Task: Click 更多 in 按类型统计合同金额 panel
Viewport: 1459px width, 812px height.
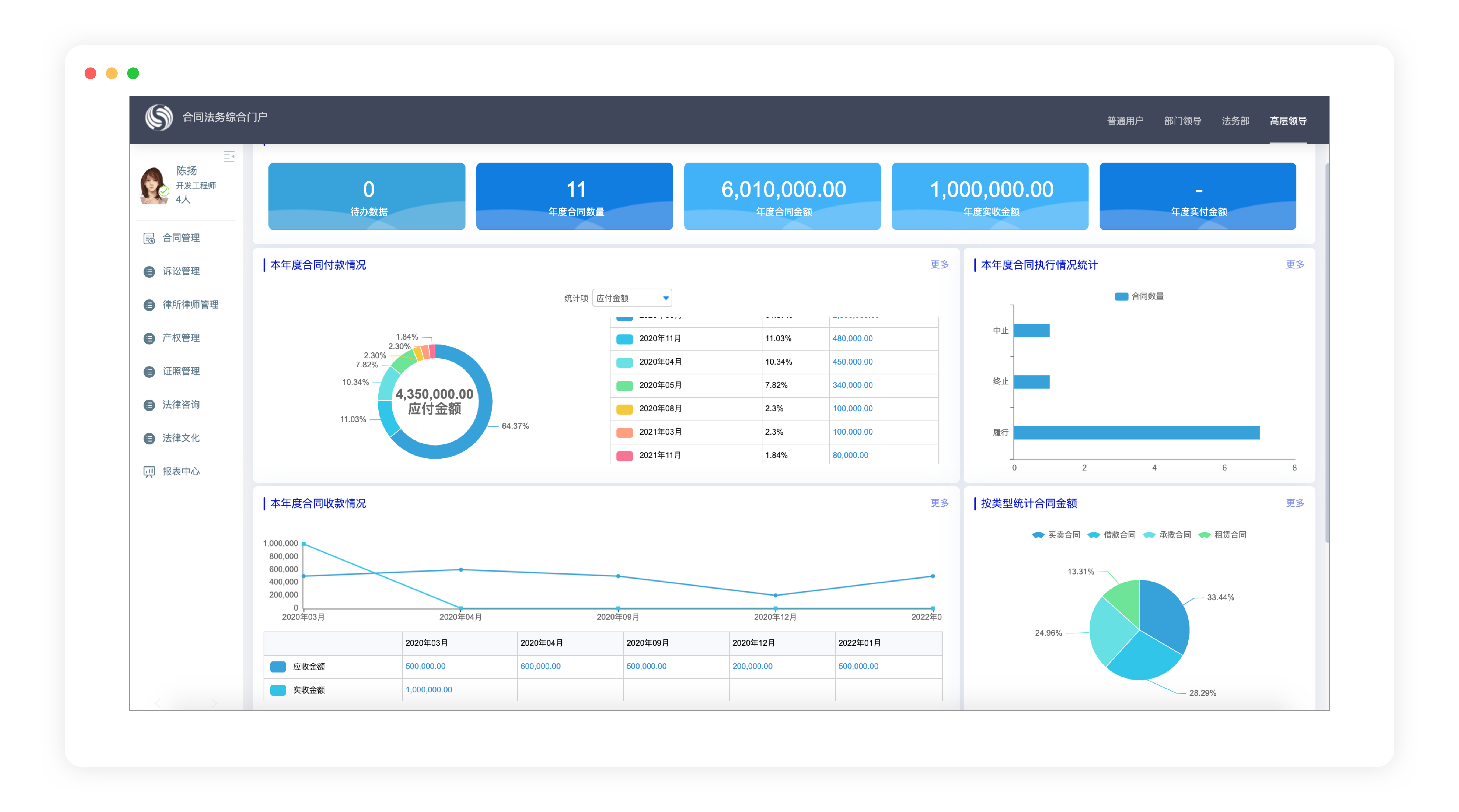Action: (x=1295, y=503)
